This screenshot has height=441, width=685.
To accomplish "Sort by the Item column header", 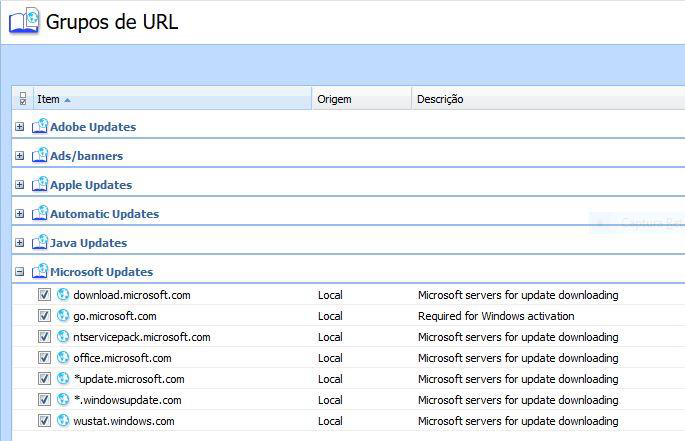I will pos(172,99).
